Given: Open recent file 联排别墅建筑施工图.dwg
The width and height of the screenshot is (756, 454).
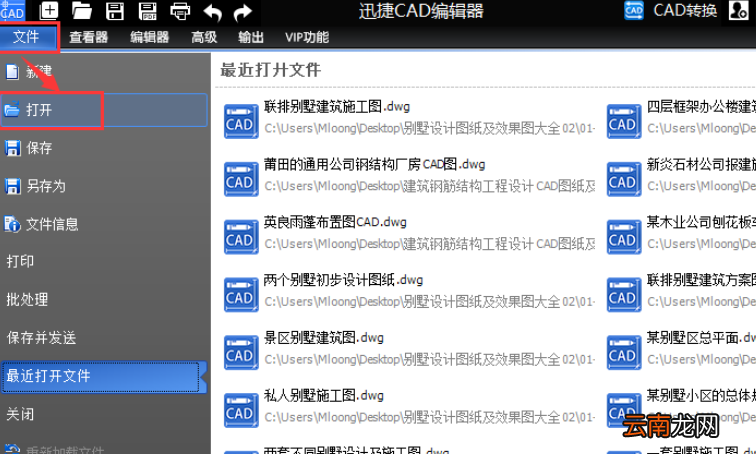Looking at the screenshot, I should (x=337, y=107).
